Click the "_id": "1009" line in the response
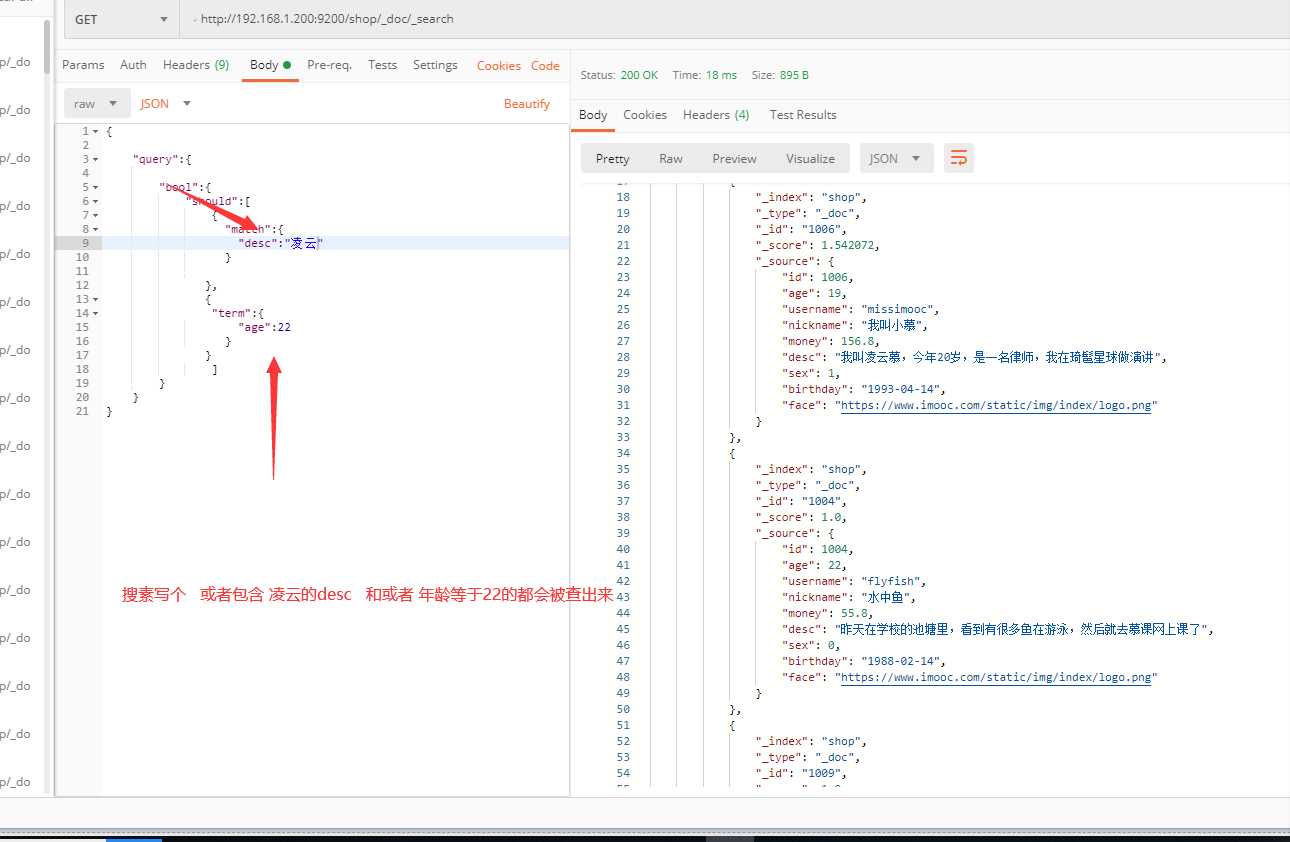1290x842 pixels. (x=801, y=773)
